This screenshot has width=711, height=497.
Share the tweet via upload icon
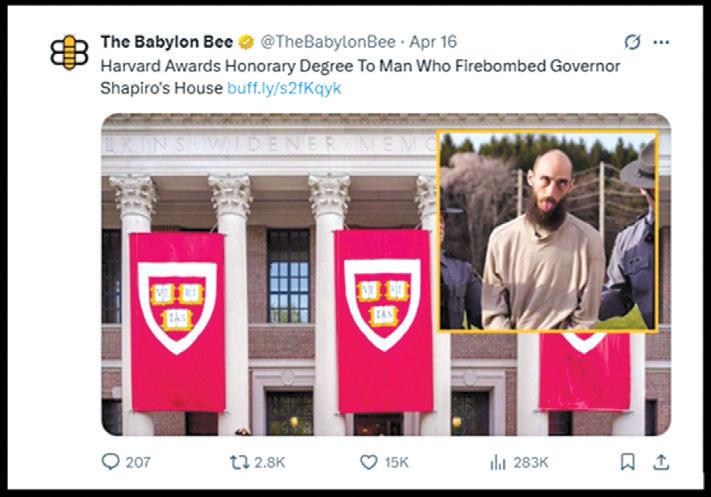[661, 462]
